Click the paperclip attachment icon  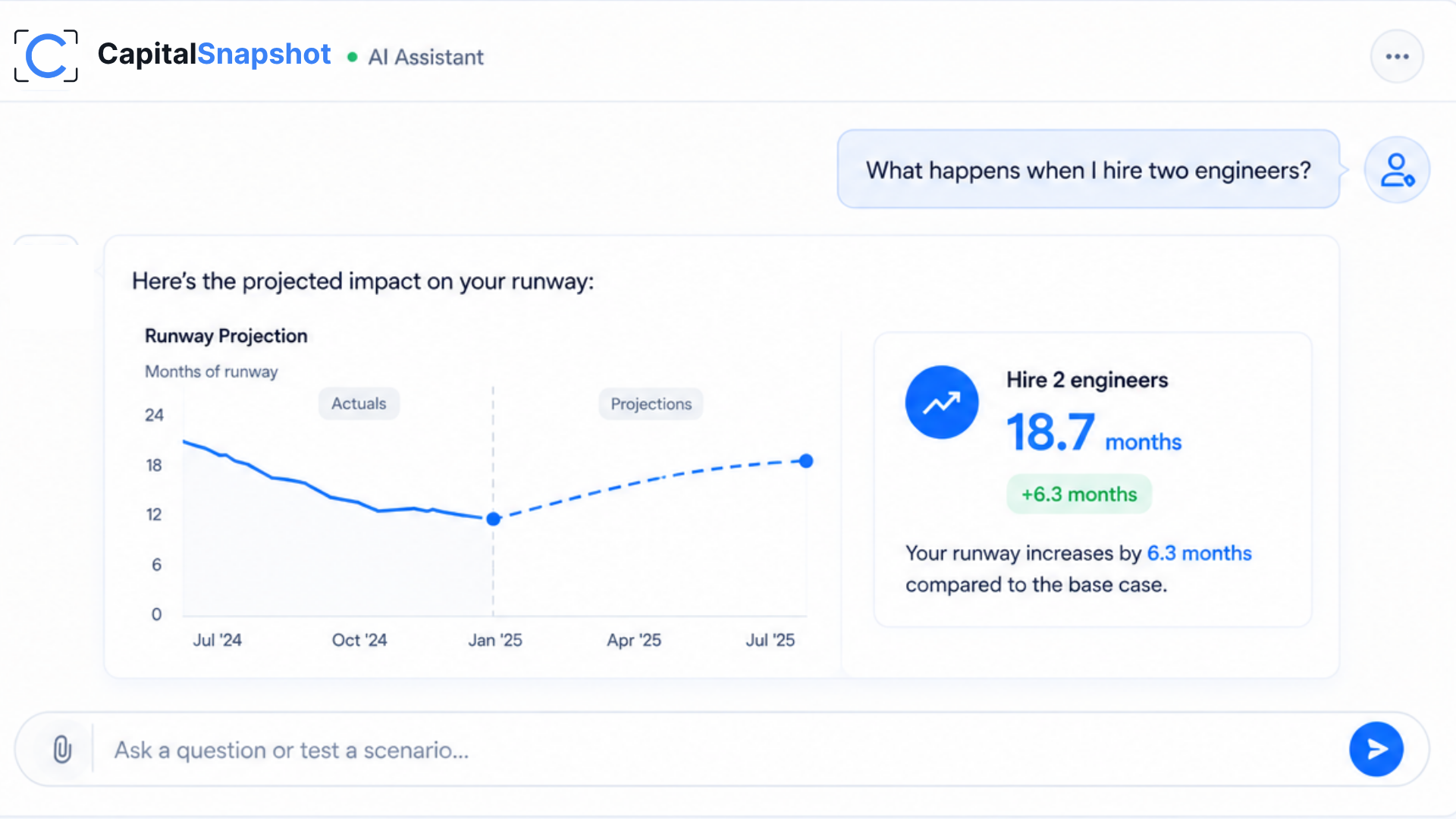tap(62, 749)
